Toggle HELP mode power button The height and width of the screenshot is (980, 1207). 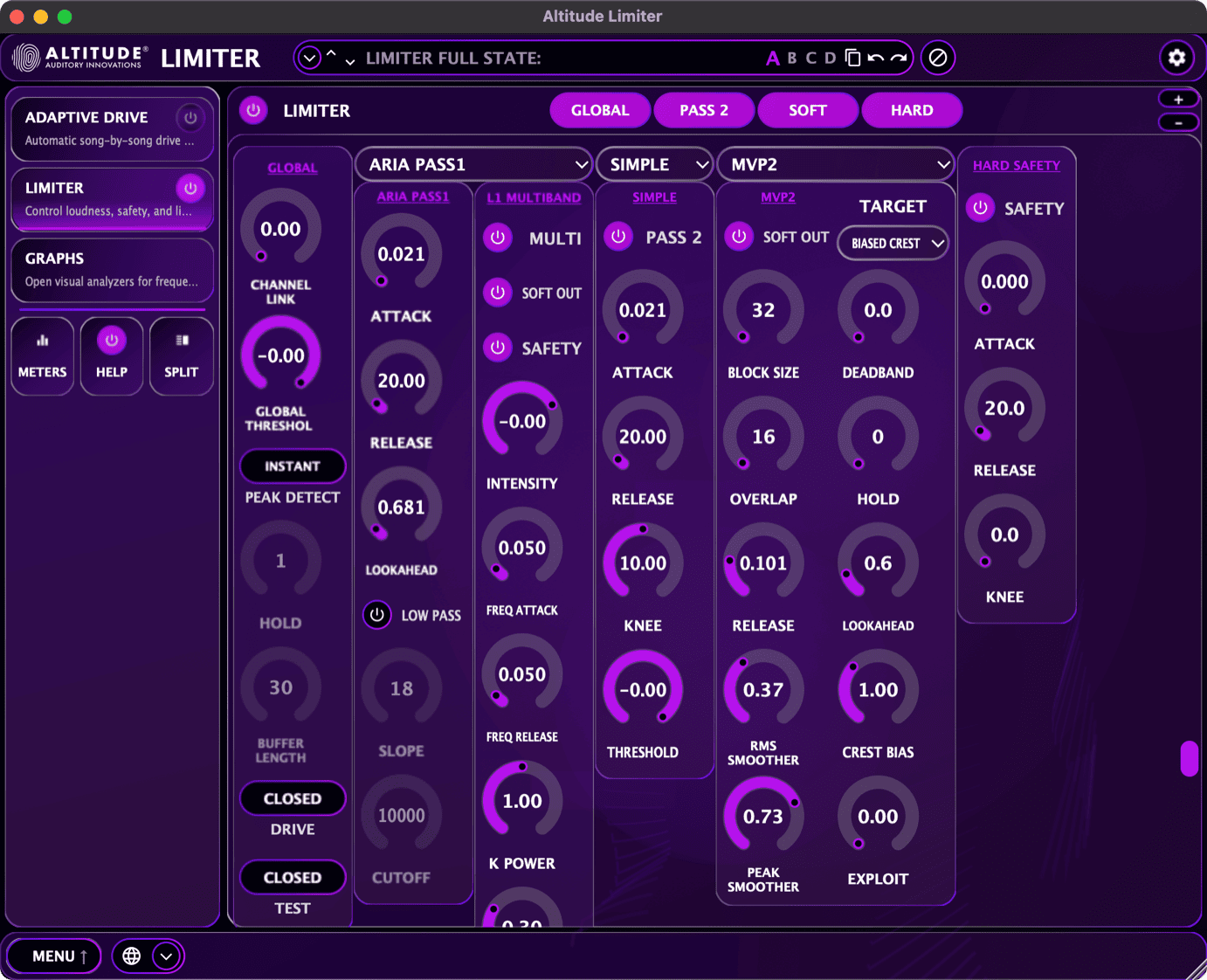pos(112,341)
